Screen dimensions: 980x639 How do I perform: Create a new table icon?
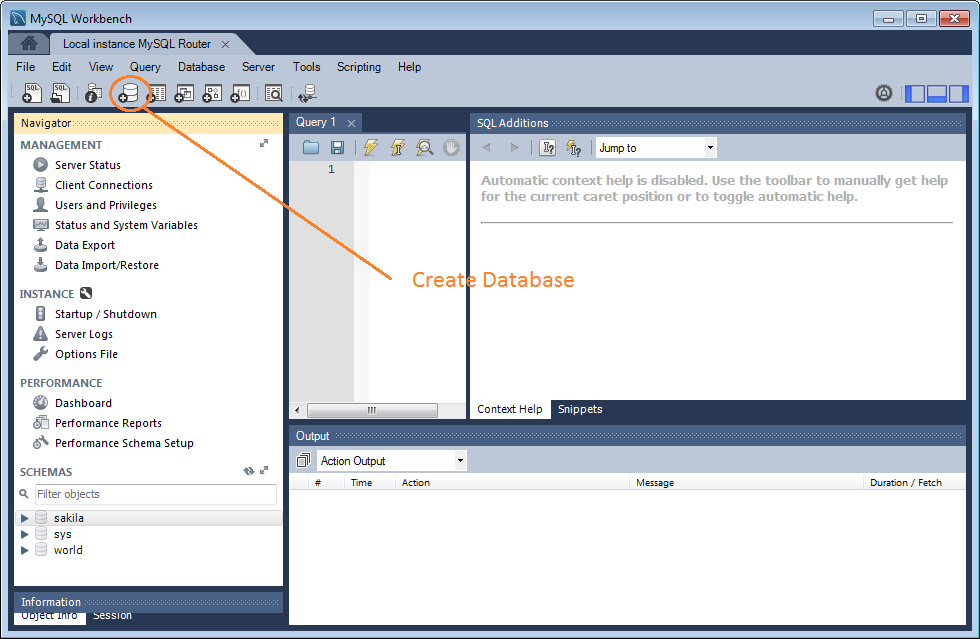pyautogui.click(x=156, y=93)
